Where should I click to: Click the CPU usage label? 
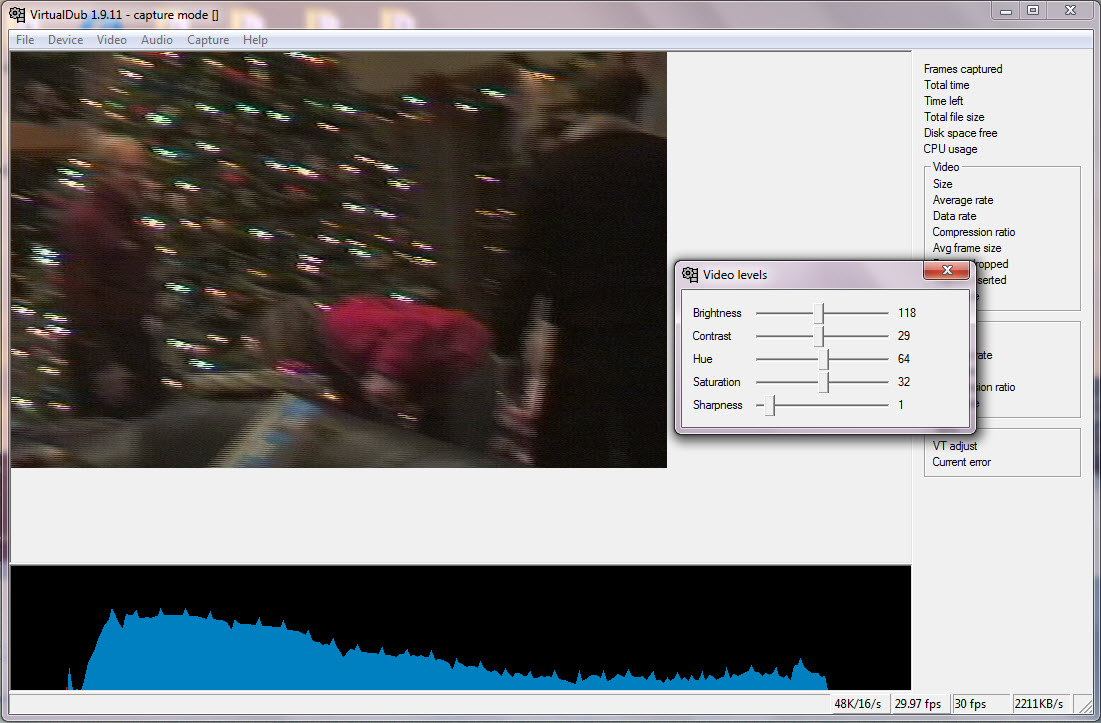click(950, 150)
